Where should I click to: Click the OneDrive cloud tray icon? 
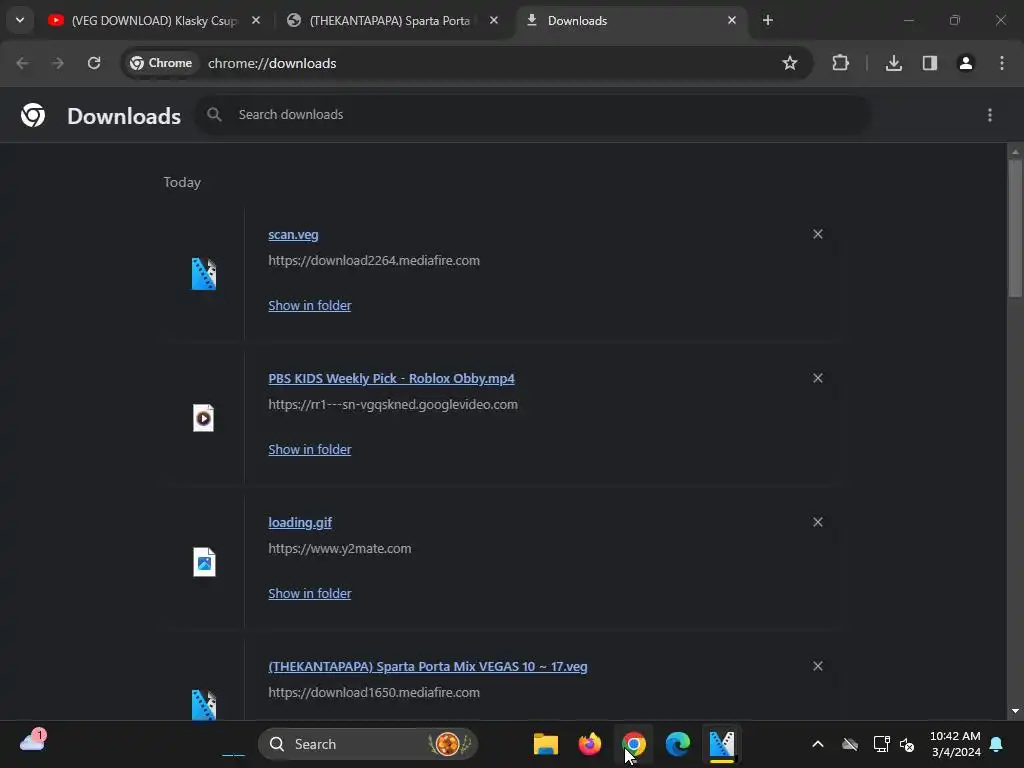click(x=850, y=744)
